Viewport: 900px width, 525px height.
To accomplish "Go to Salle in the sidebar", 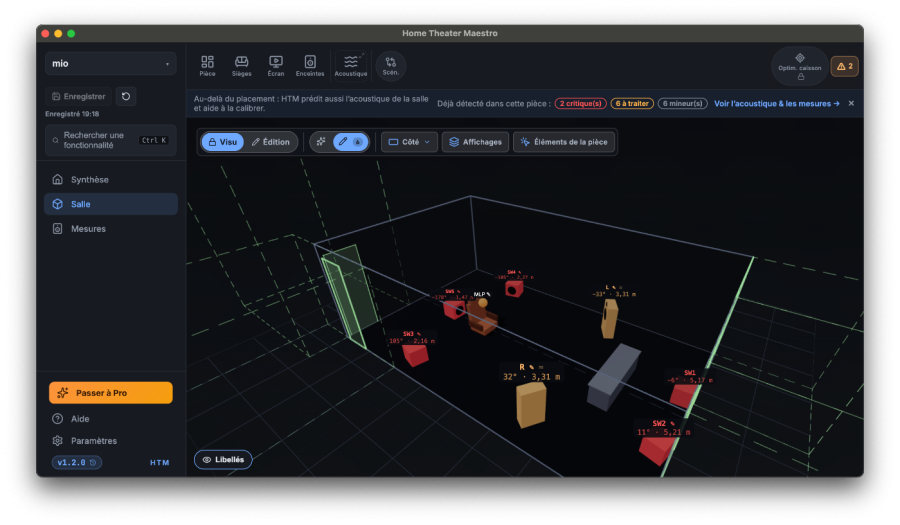I will click(x=111, y=204).
